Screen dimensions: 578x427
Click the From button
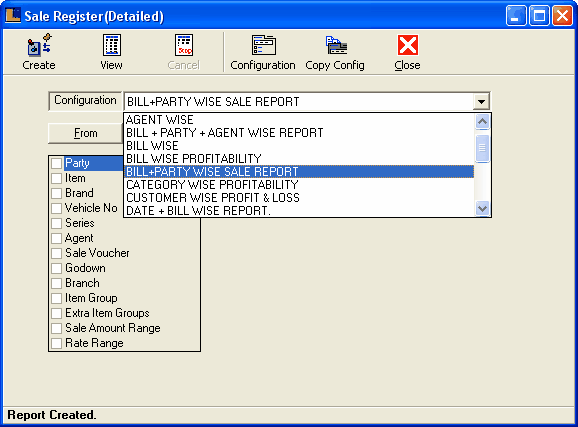coord(85,133)
